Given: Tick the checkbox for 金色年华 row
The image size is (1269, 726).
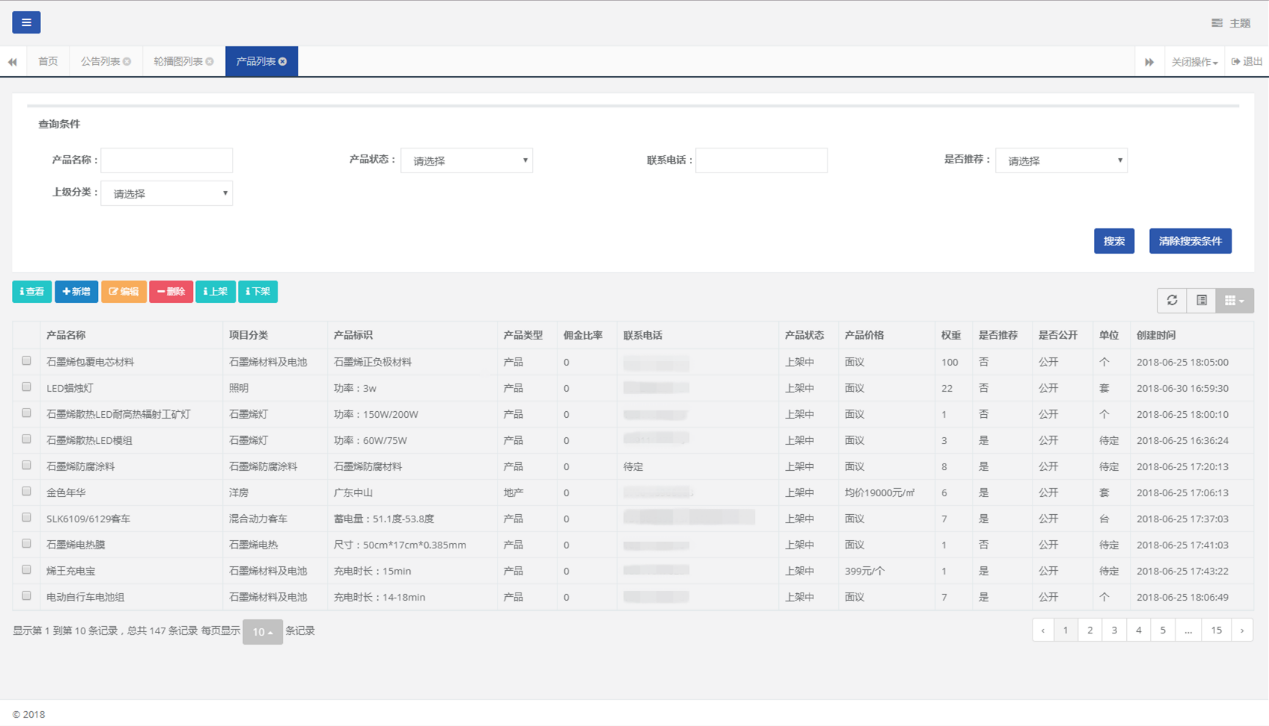Looking at the screenshot, I should 27,492.
